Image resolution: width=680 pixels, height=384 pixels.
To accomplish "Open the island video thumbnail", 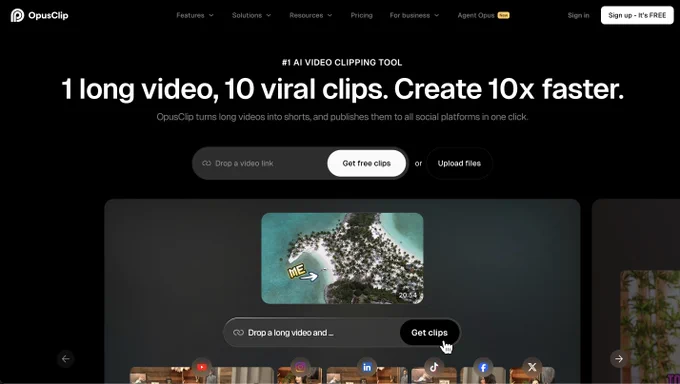I will [x=342, y=258].
